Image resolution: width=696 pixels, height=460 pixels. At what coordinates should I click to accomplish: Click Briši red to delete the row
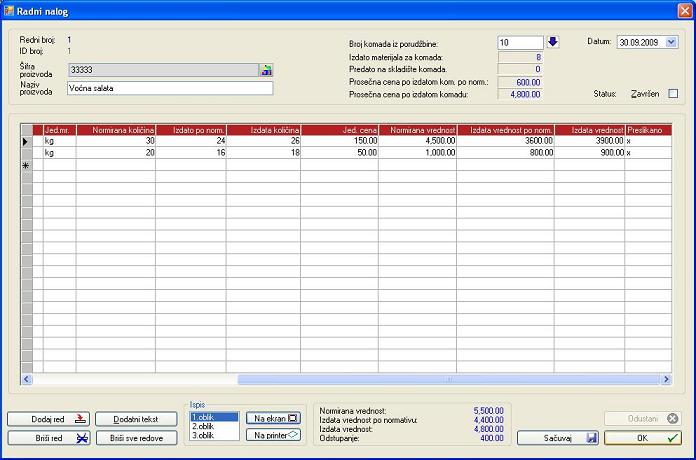49,438
